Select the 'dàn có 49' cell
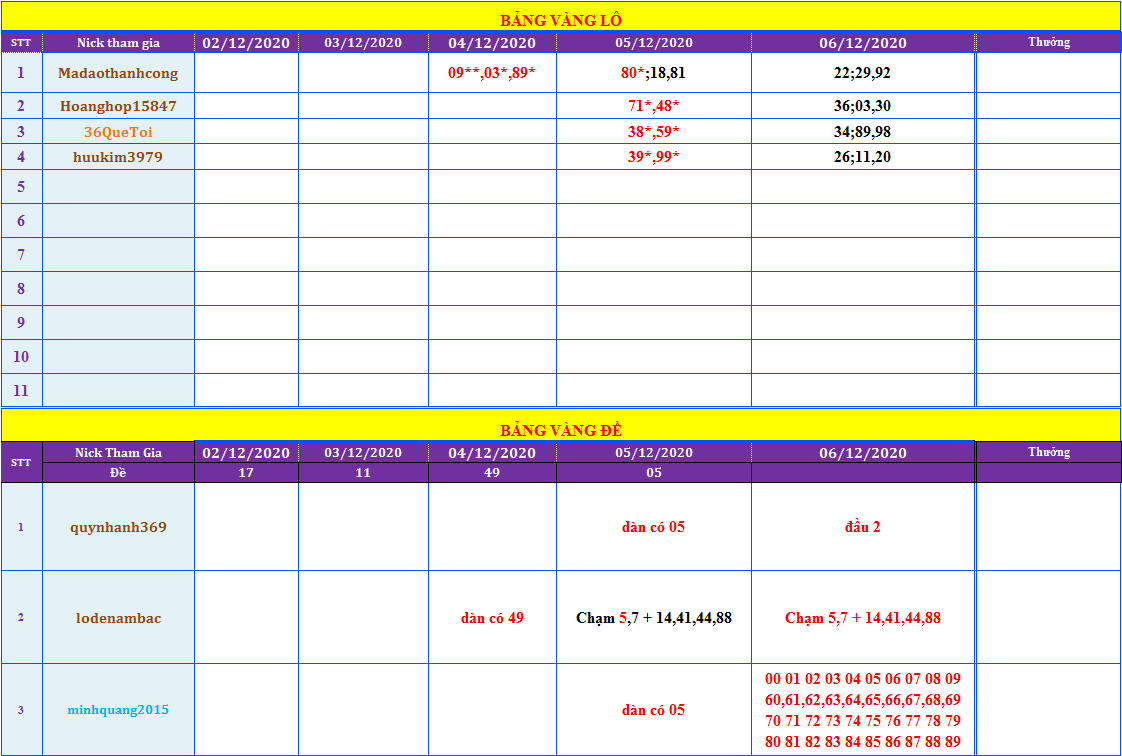 (492, 618)
